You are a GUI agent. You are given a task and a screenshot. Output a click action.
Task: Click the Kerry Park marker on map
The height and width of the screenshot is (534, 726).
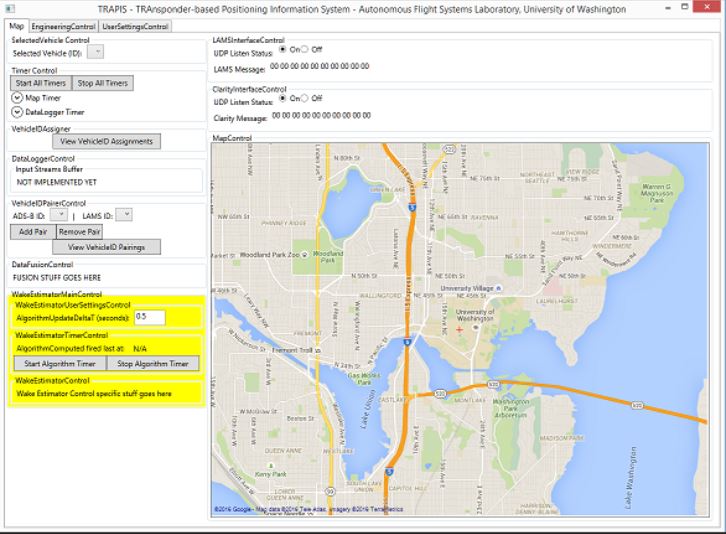[x=271, y=466]
